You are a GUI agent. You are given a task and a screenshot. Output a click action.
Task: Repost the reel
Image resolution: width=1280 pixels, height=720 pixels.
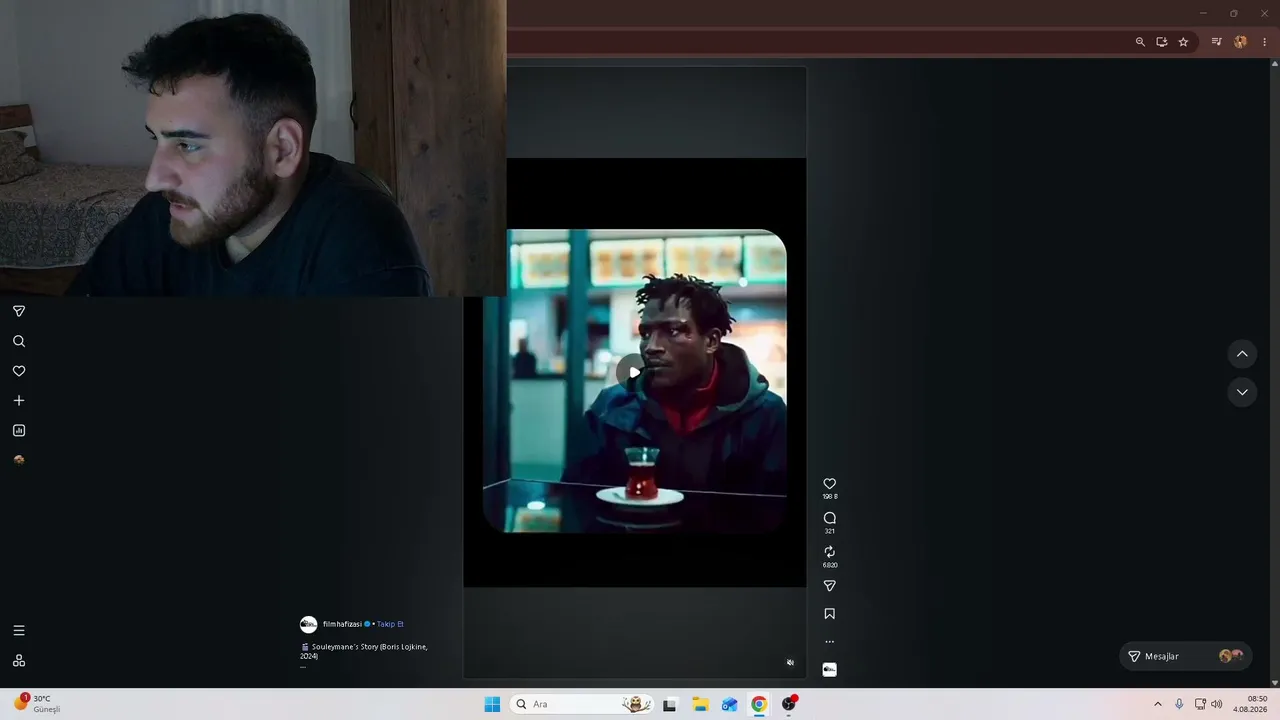click(x=829, y=552)
